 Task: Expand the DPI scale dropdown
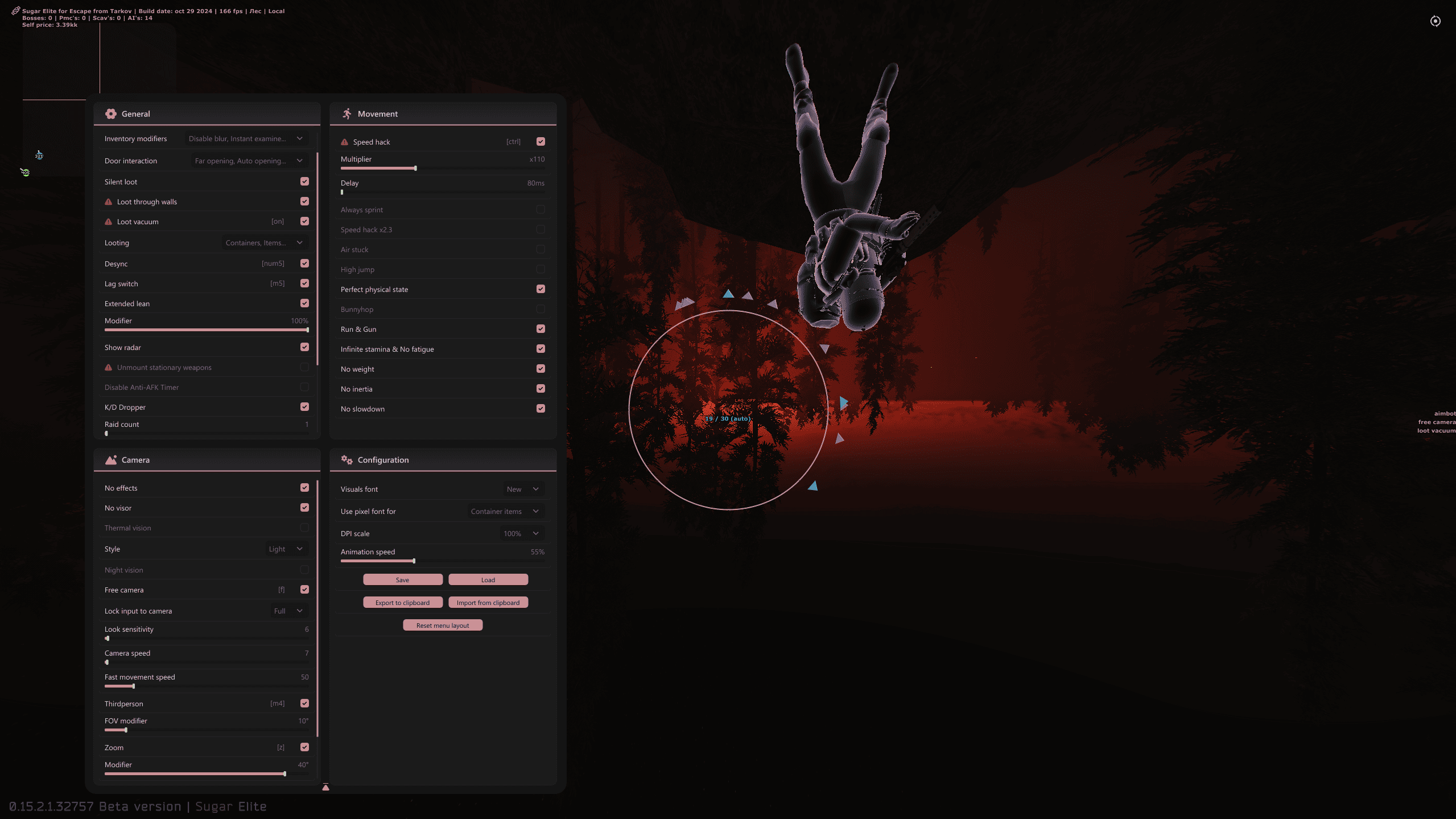pos(521,533)
